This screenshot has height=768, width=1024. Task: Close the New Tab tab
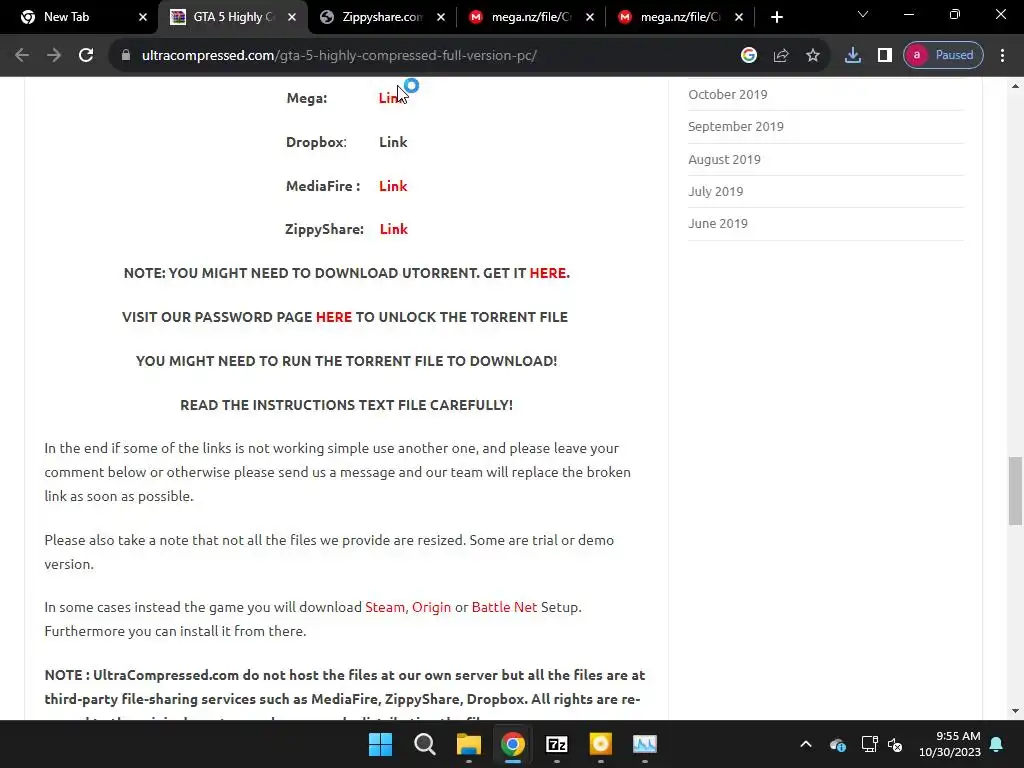pyautogui.click(x=143, y=18)
